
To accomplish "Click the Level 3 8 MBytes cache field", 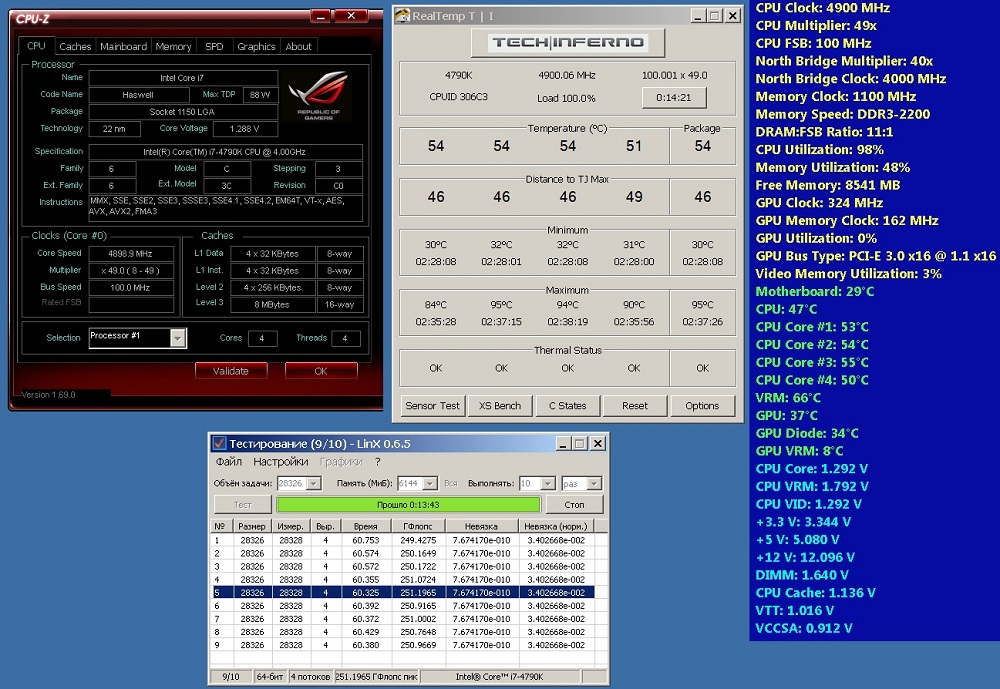I will coord(272,305).
